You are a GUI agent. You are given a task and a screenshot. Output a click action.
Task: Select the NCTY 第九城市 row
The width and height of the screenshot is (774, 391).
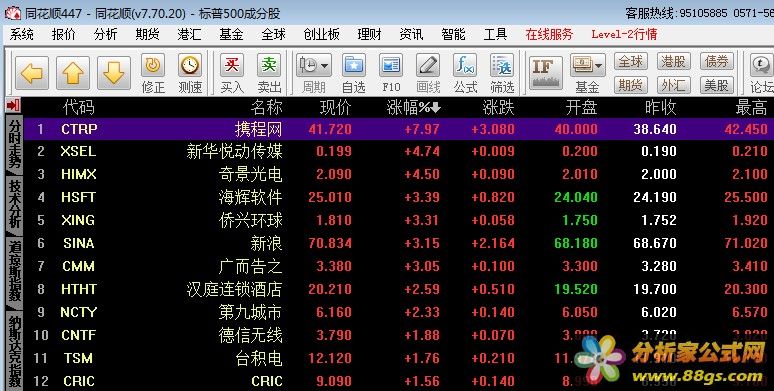point(399,312)
